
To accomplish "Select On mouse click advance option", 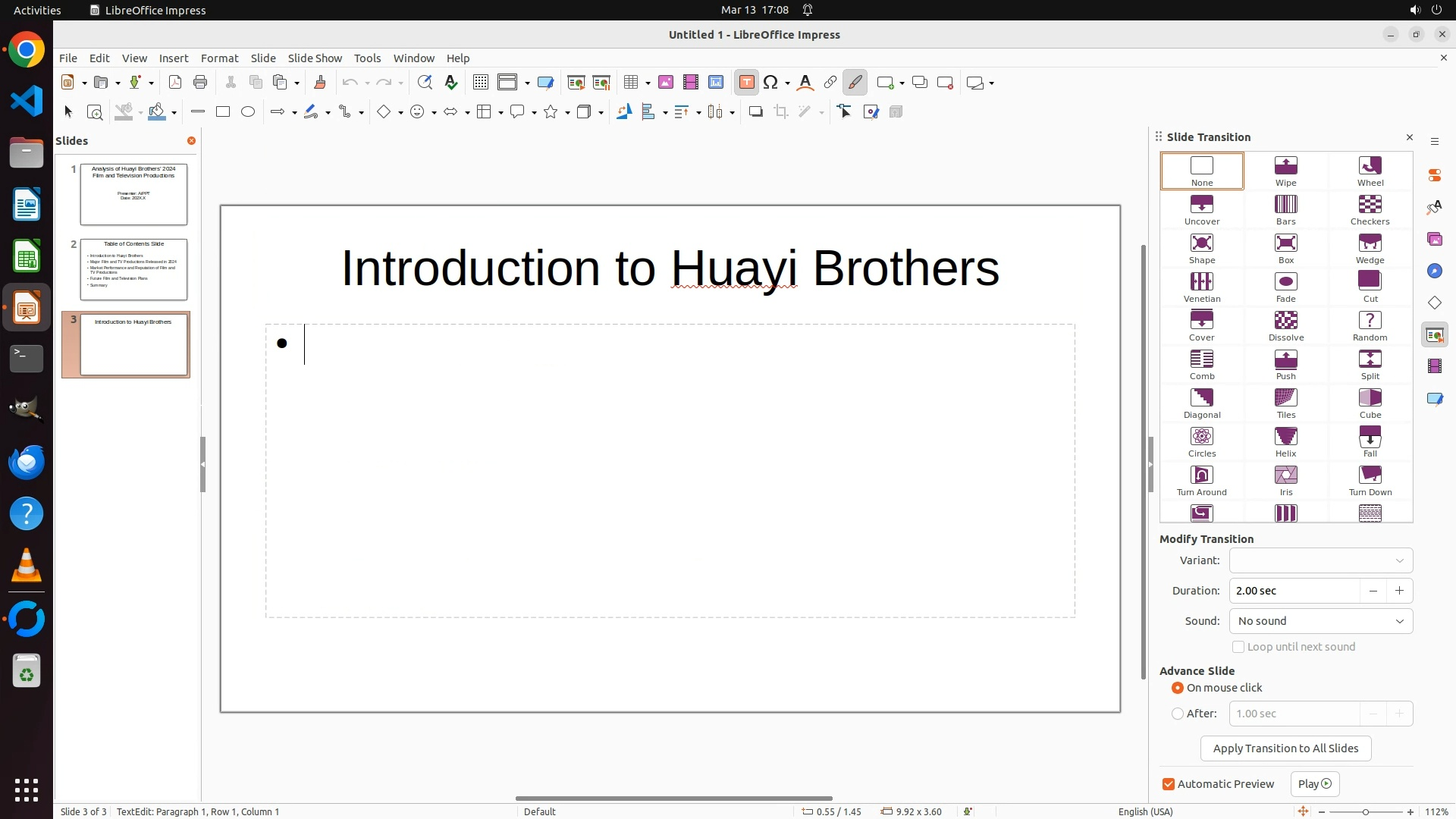I will 1178,688.
